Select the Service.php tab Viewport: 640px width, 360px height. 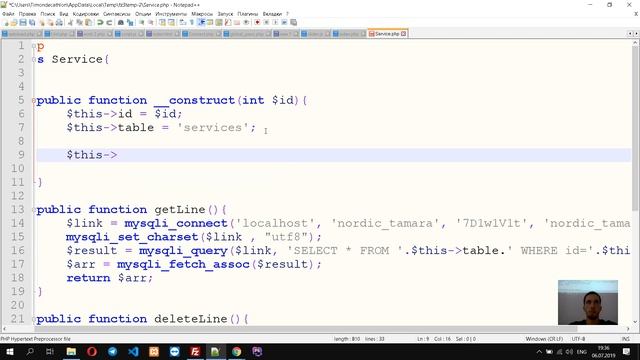coord(387,33)
